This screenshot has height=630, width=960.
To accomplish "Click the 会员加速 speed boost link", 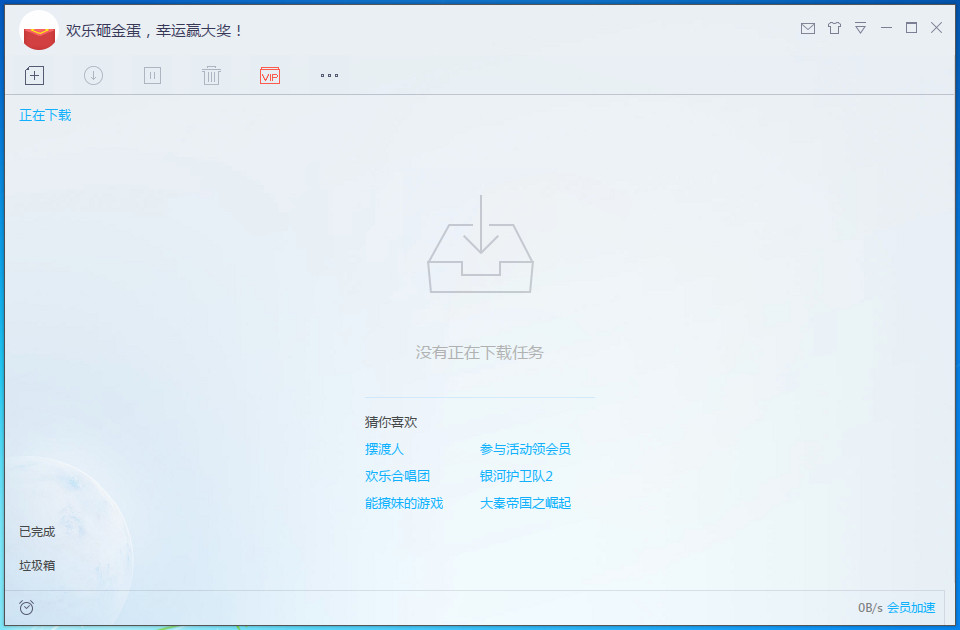I will pyautogui.click(x=908, y=607).
